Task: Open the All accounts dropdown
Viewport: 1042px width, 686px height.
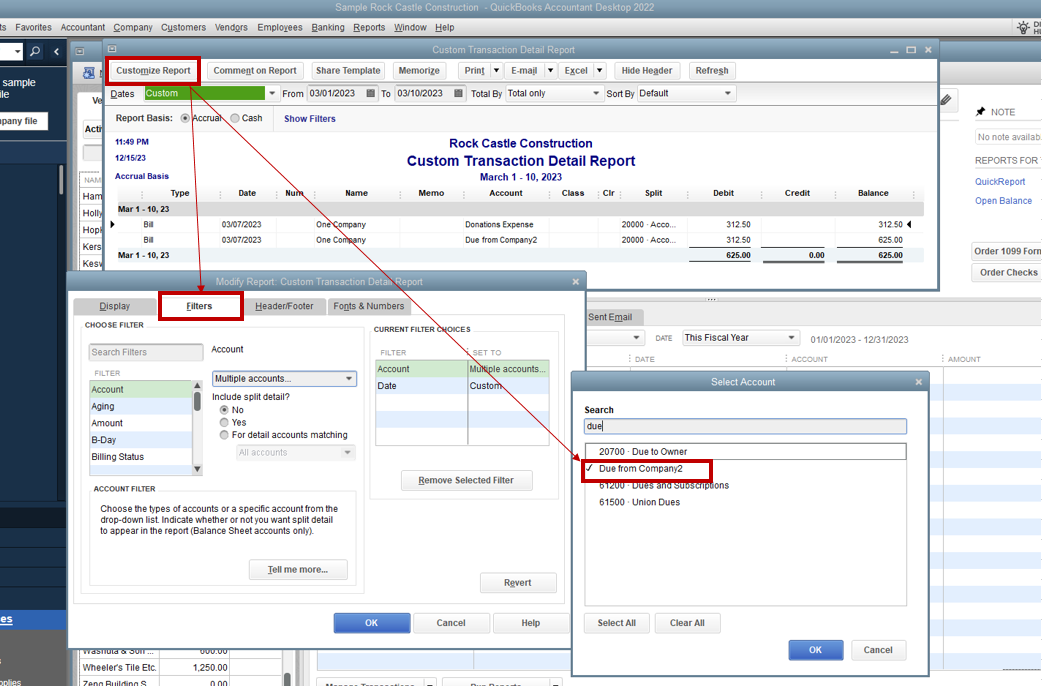Action: coord(295,453)
